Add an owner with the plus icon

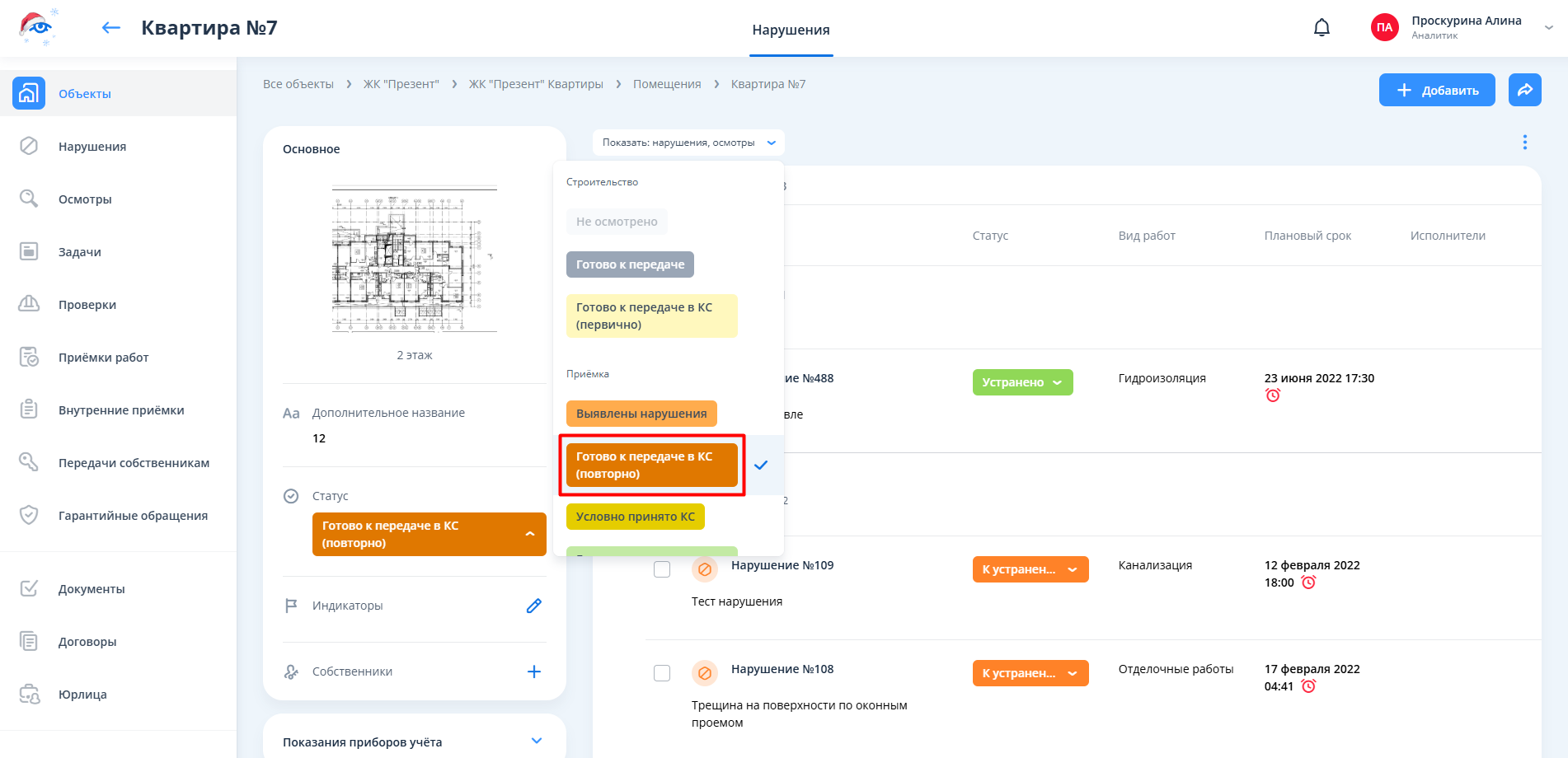click(x=533, y=671)
